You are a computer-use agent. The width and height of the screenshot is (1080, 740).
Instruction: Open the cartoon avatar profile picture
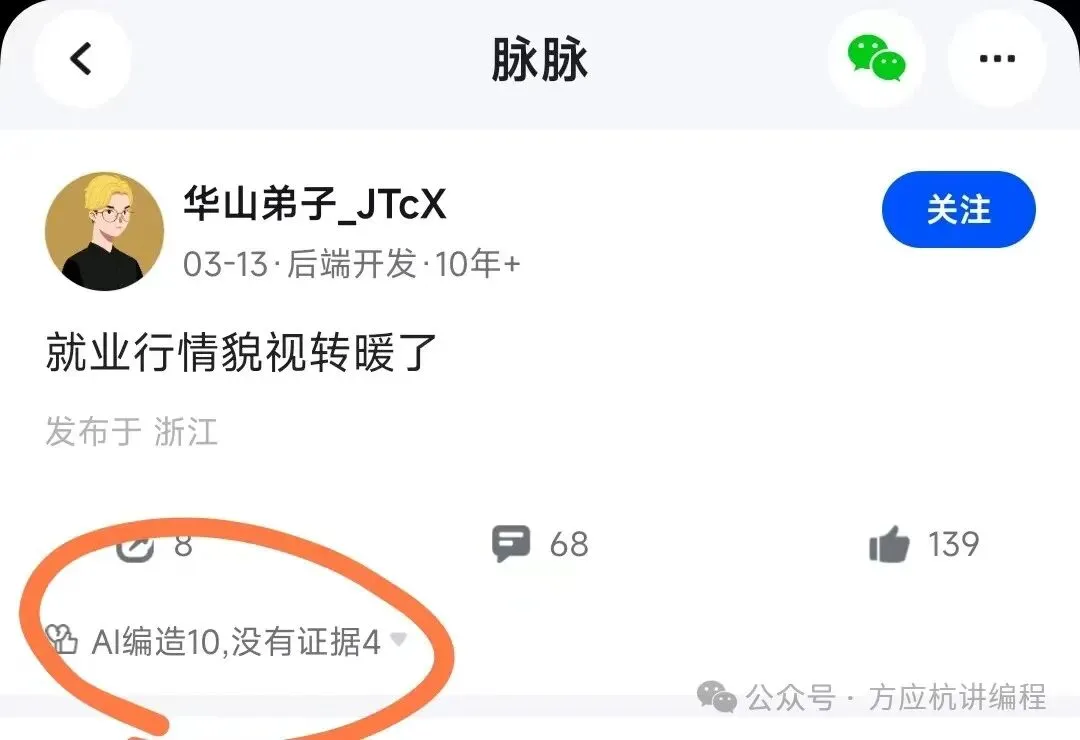105,232
